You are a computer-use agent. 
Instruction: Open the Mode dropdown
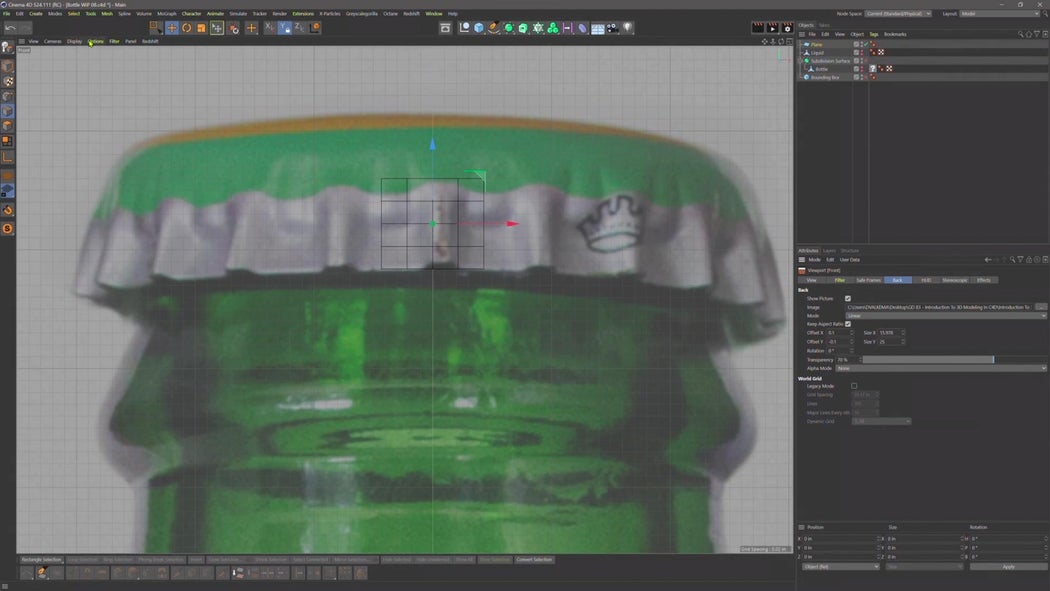tap(946, 316)
